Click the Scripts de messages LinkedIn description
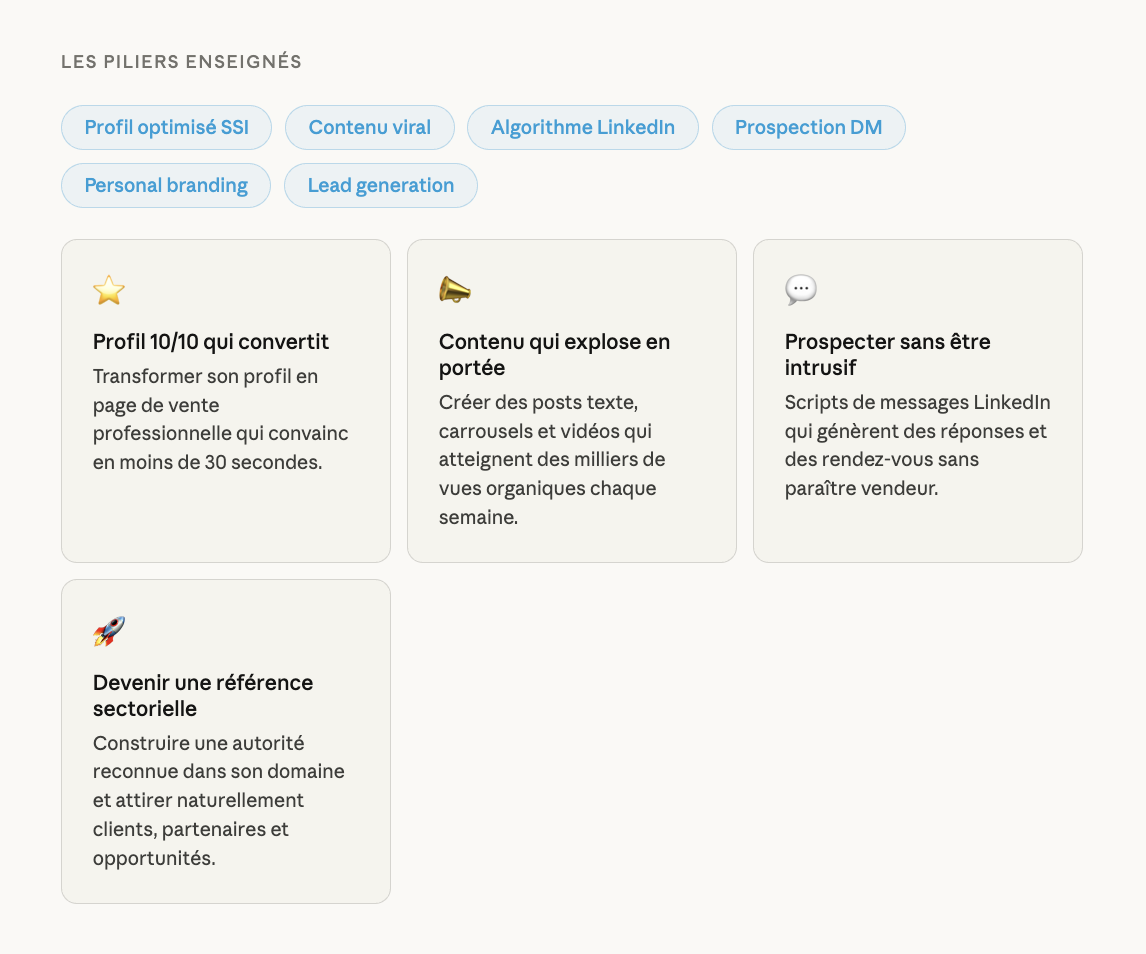 click(x=916, y=446)
